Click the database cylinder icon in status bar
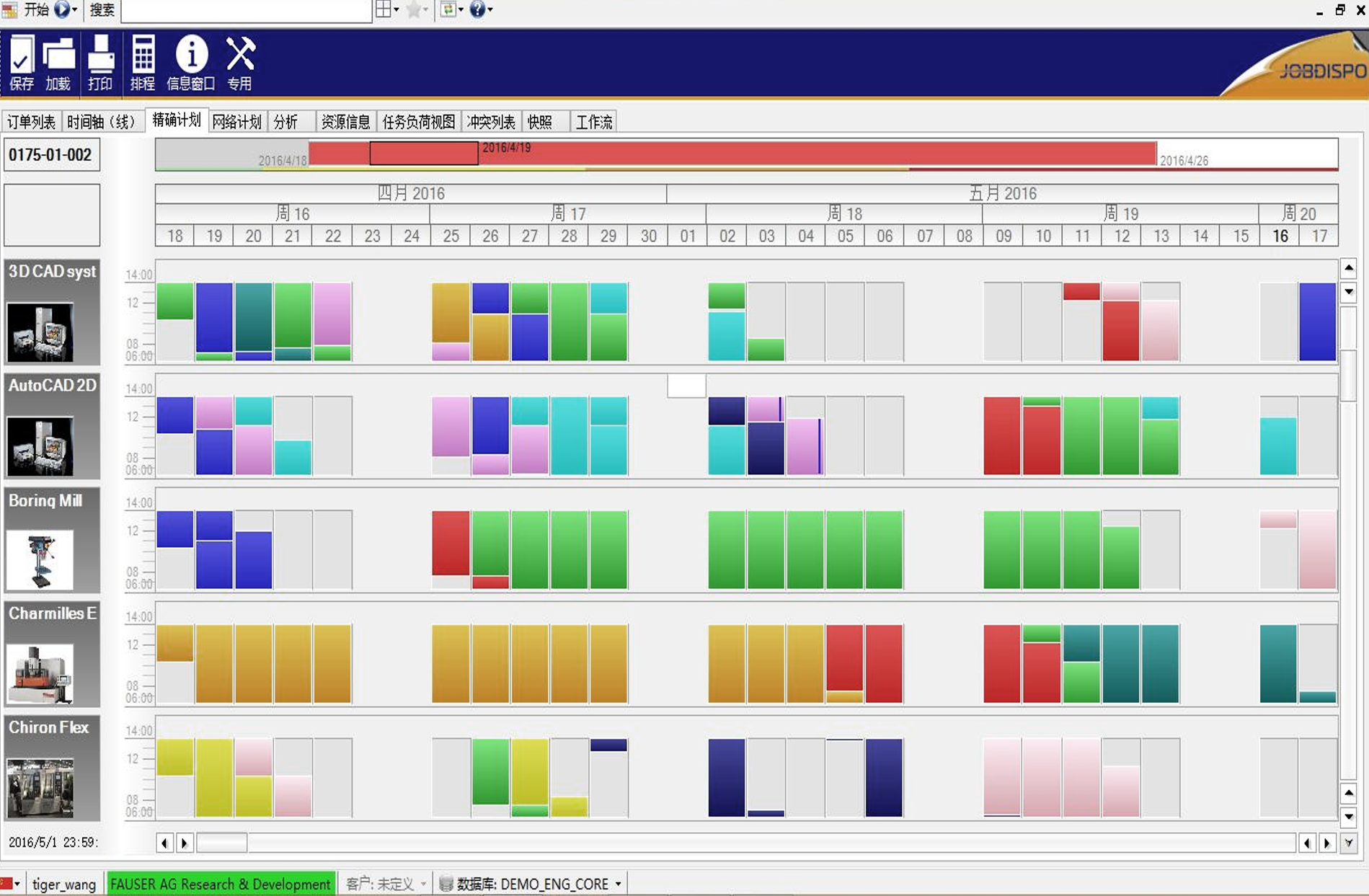Screen dimensions: 1369x896 [x=446, y=884]
